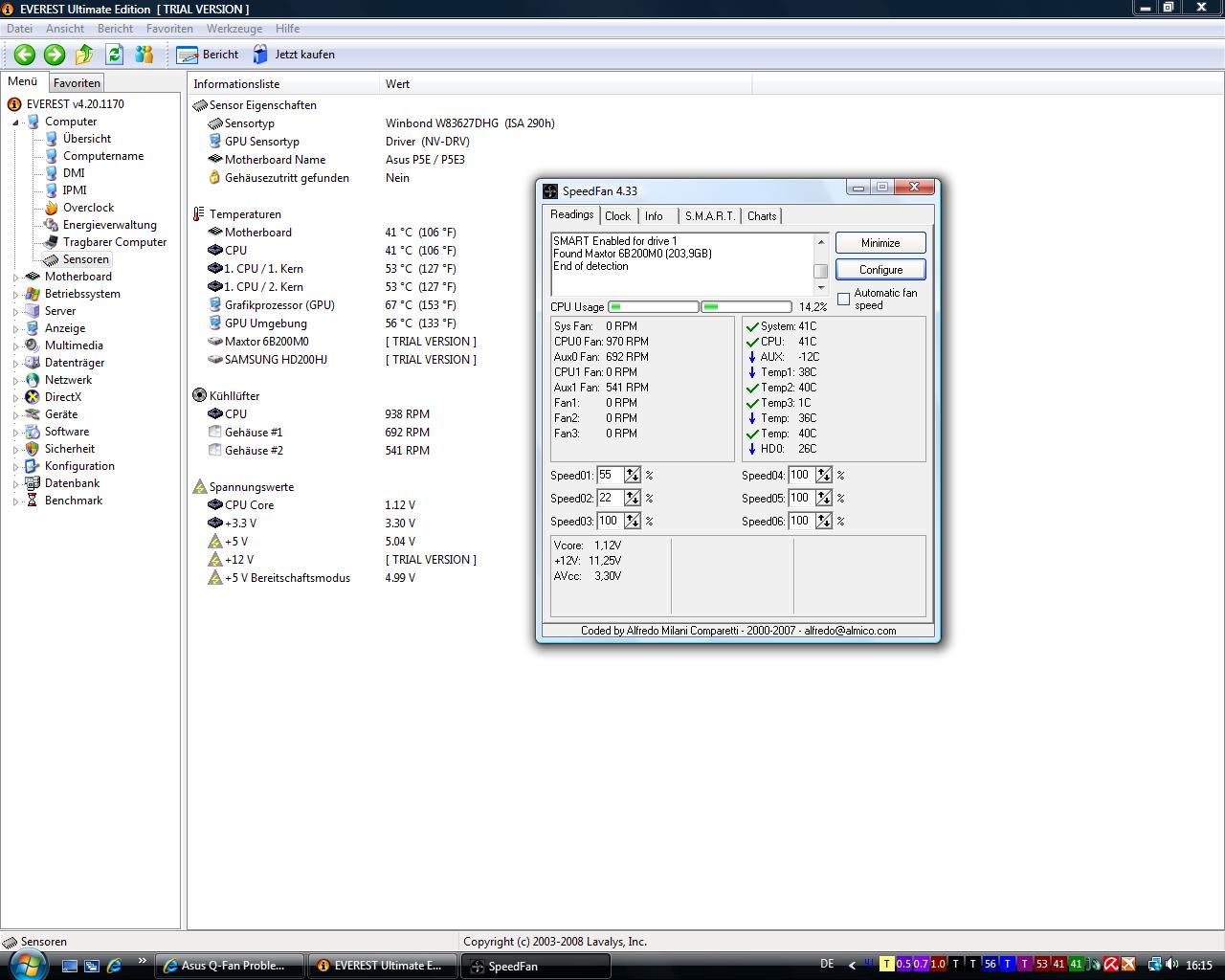
Task: Open the Bericht menu
Action: click(115, 29)
